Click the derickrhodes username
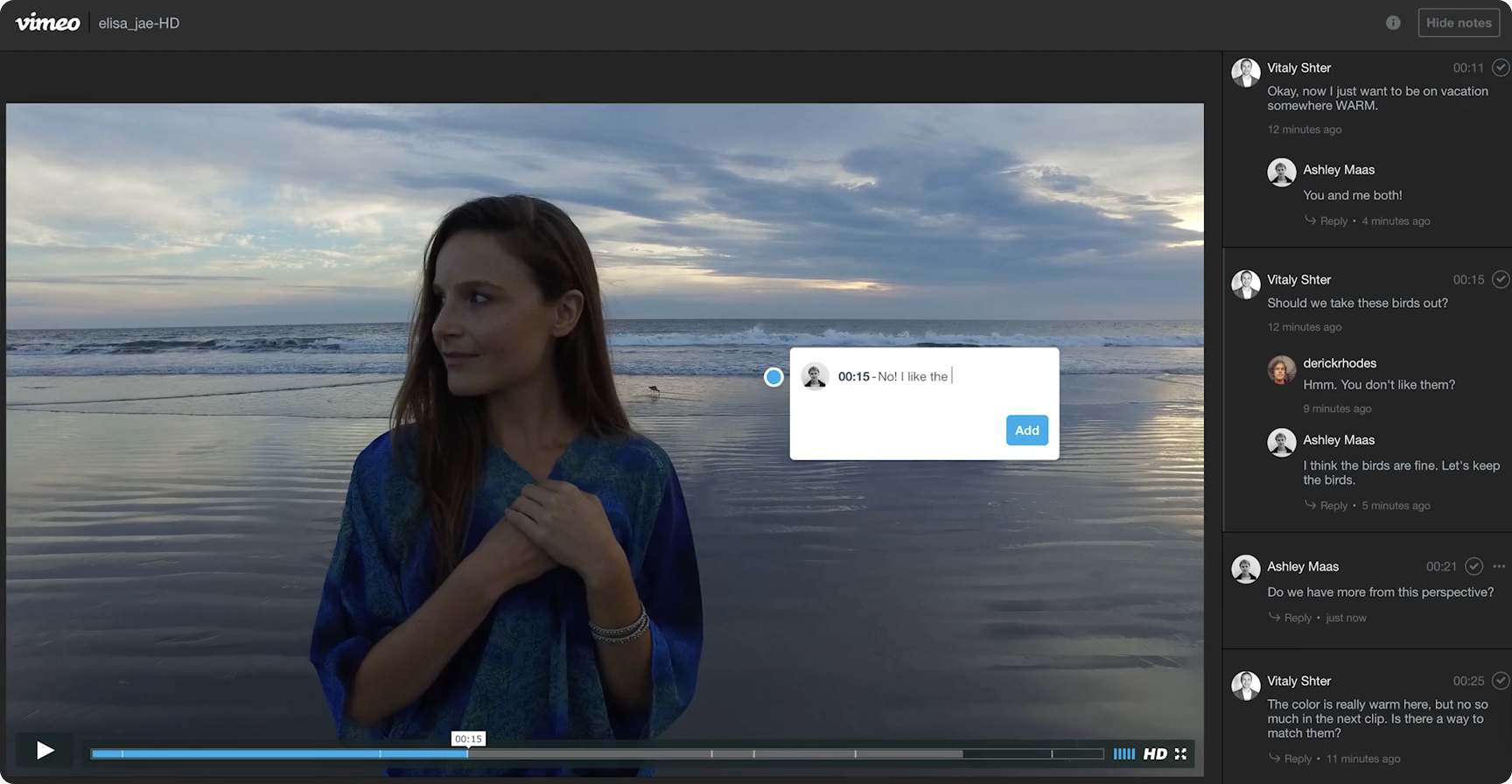 coord(1340,363)
